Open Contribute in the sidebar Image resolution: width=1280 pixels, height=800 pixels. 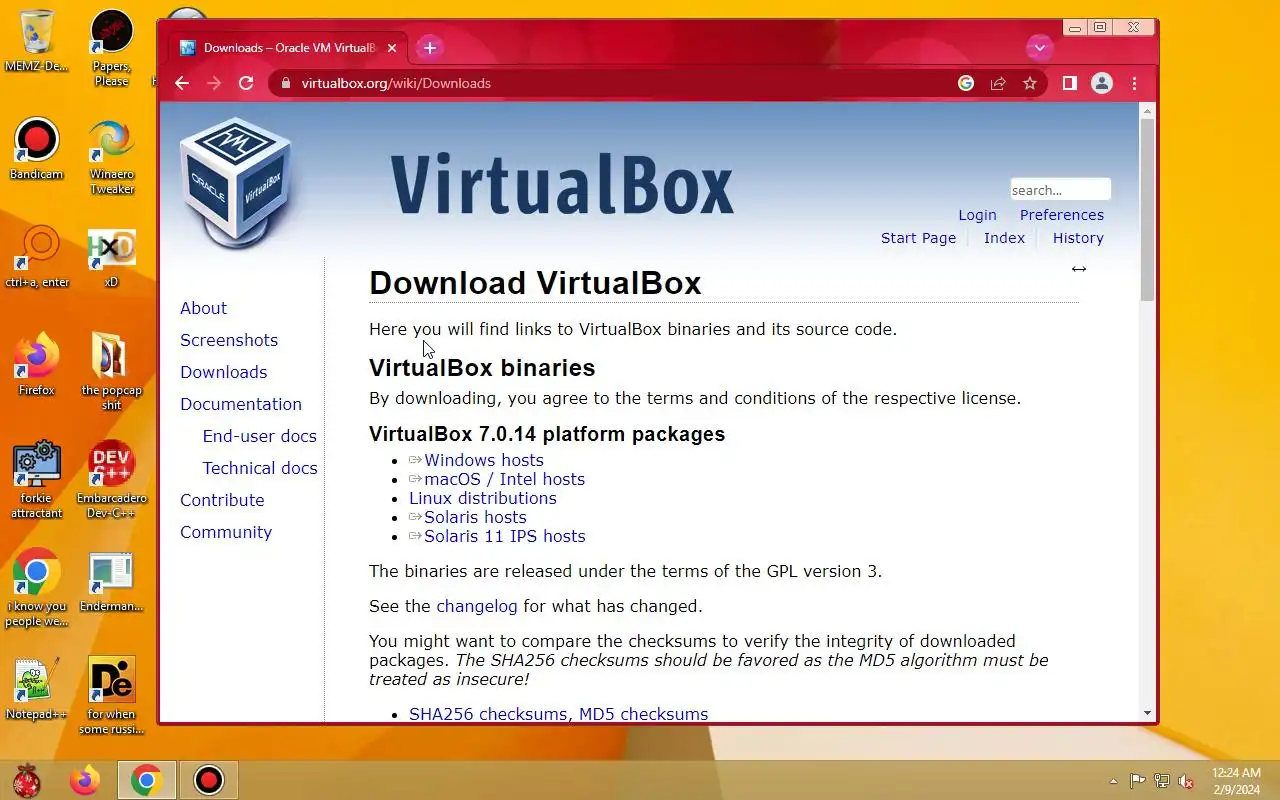coord(222,500)
